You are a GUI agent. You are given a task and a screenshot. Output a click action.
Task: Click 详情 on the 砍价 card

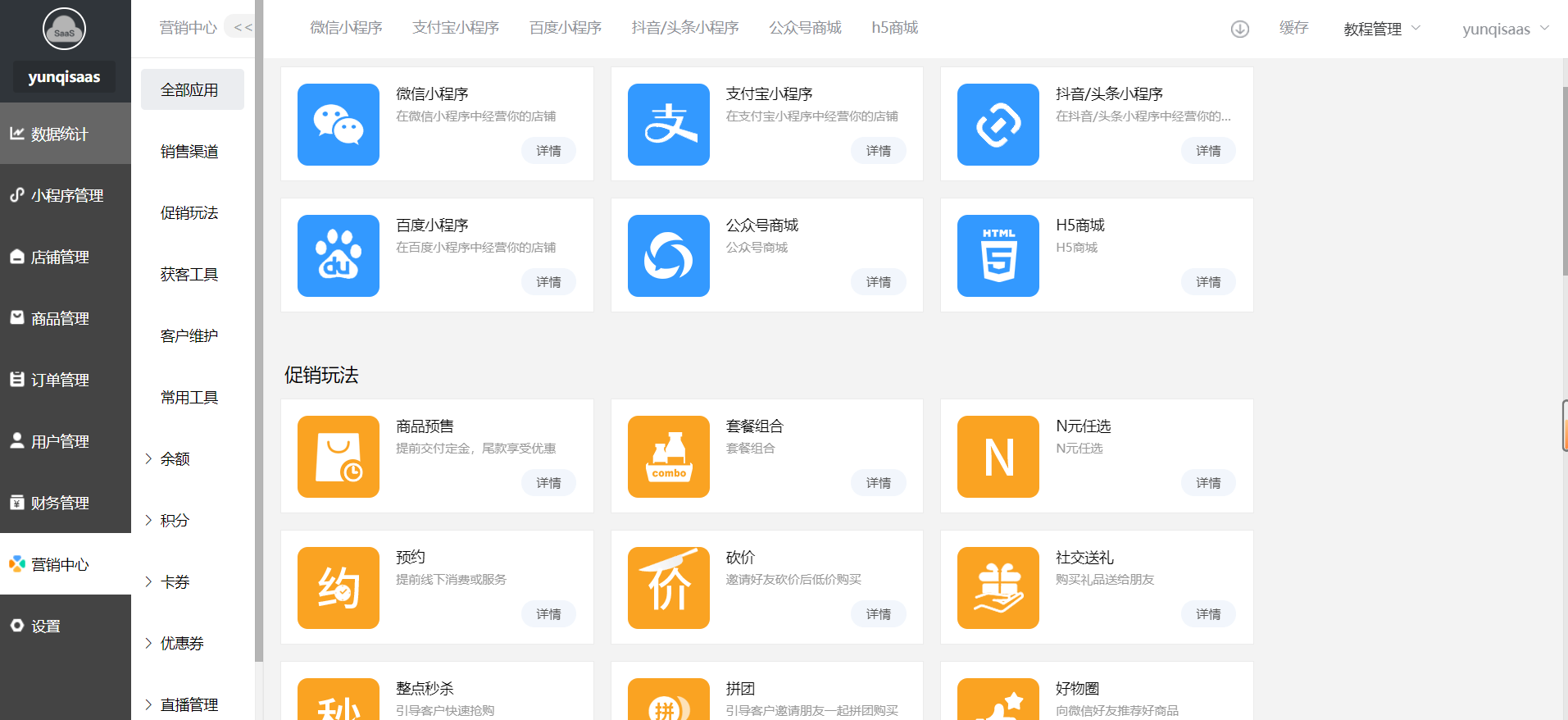coord(879,614)
